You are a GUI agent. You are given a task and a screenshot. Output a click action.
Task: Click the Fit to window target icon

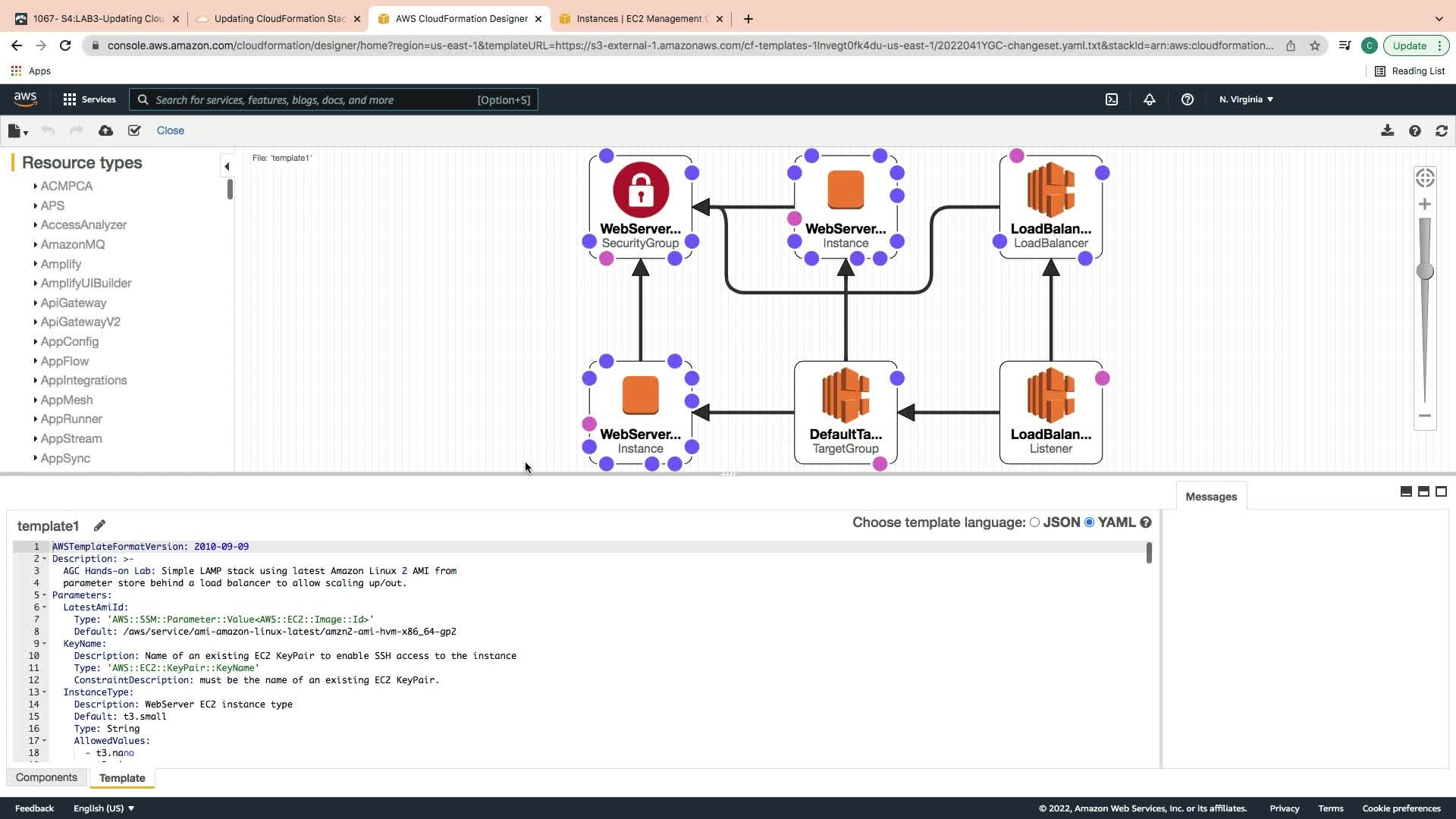(1425, 177)
